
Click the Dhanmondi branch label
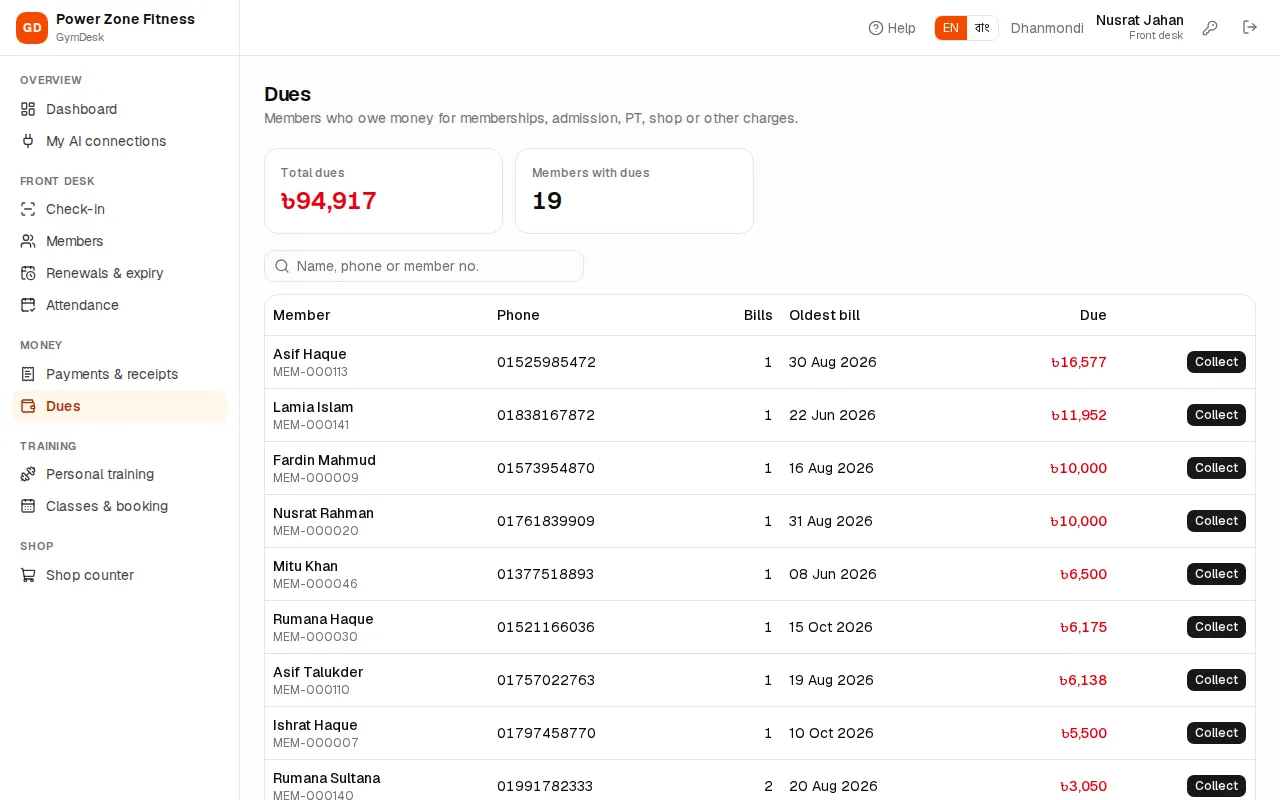pos(1047,28)
